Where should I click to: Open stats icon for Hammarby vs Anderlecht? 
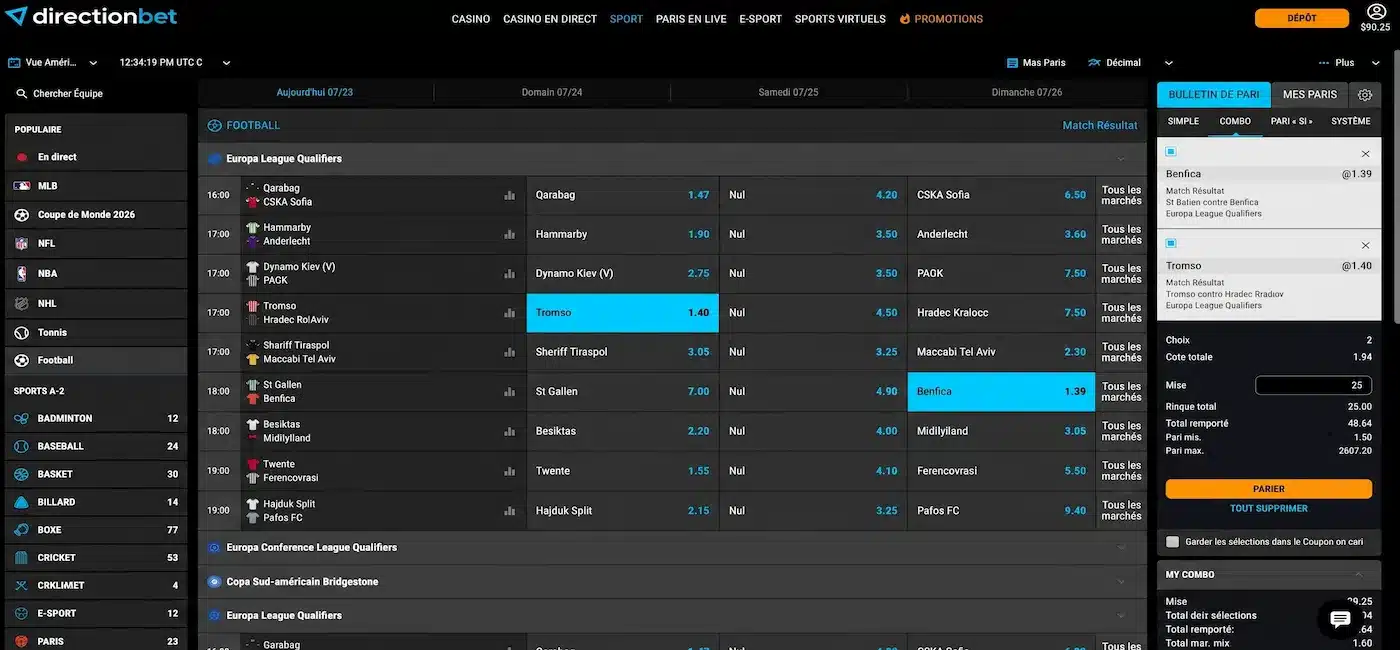pos(510,234)
